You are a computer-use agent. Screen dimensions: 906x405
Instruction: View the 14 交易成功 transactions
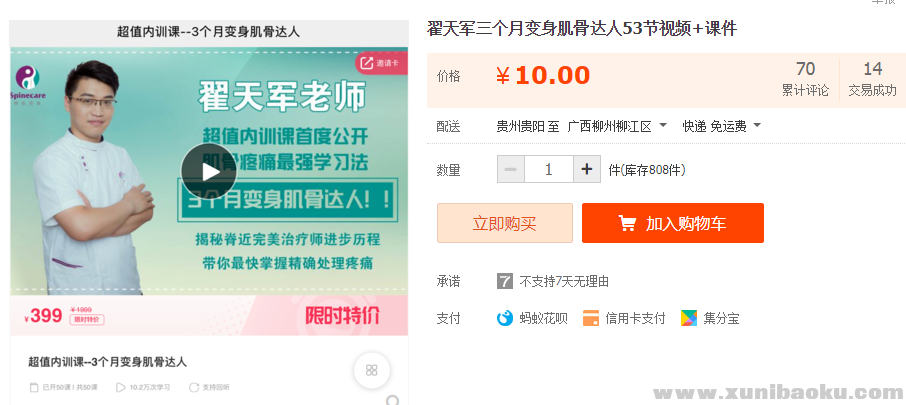[x=872, y=79]
